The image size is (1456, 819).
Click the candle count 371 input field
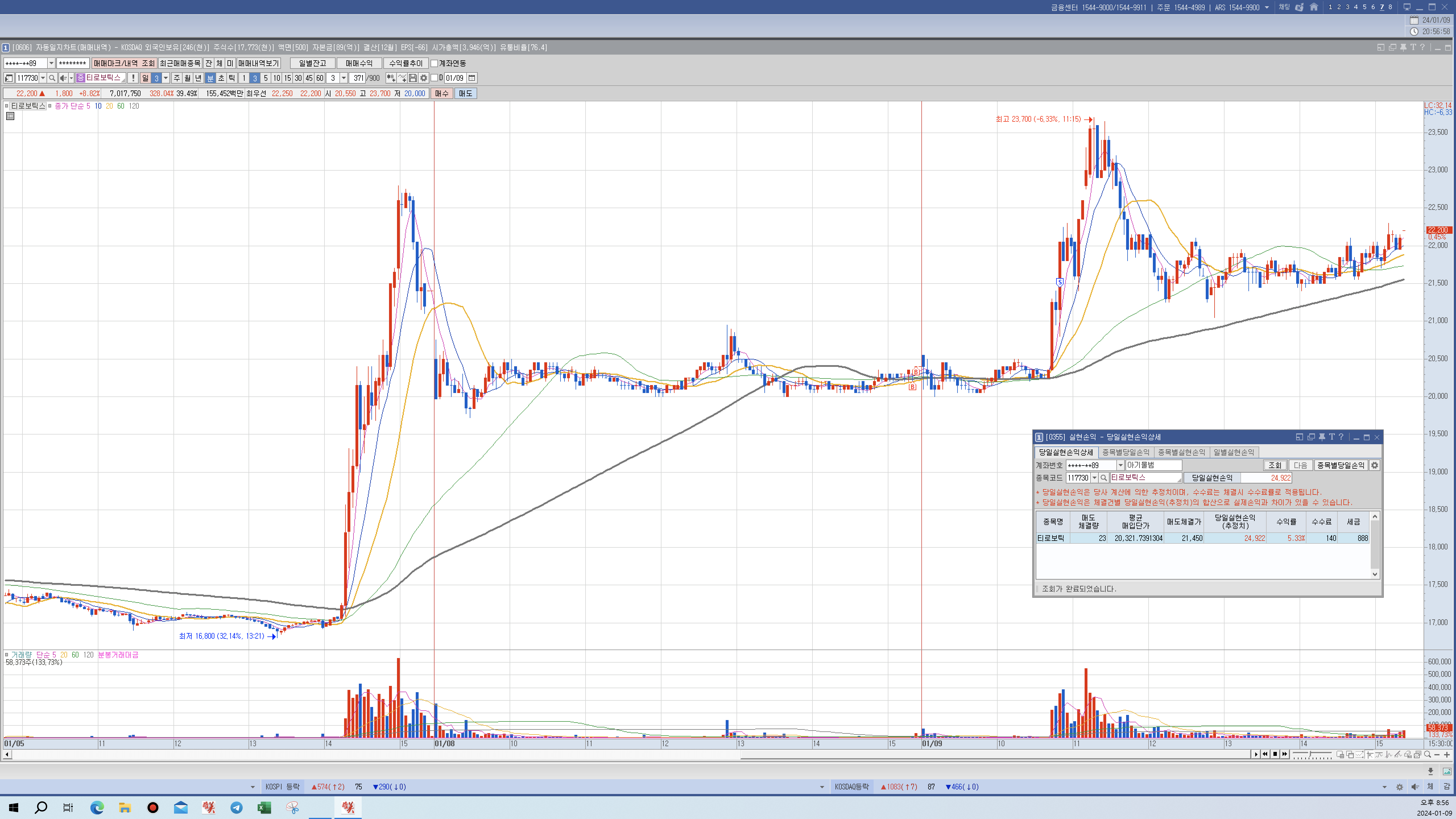(357, 78)
